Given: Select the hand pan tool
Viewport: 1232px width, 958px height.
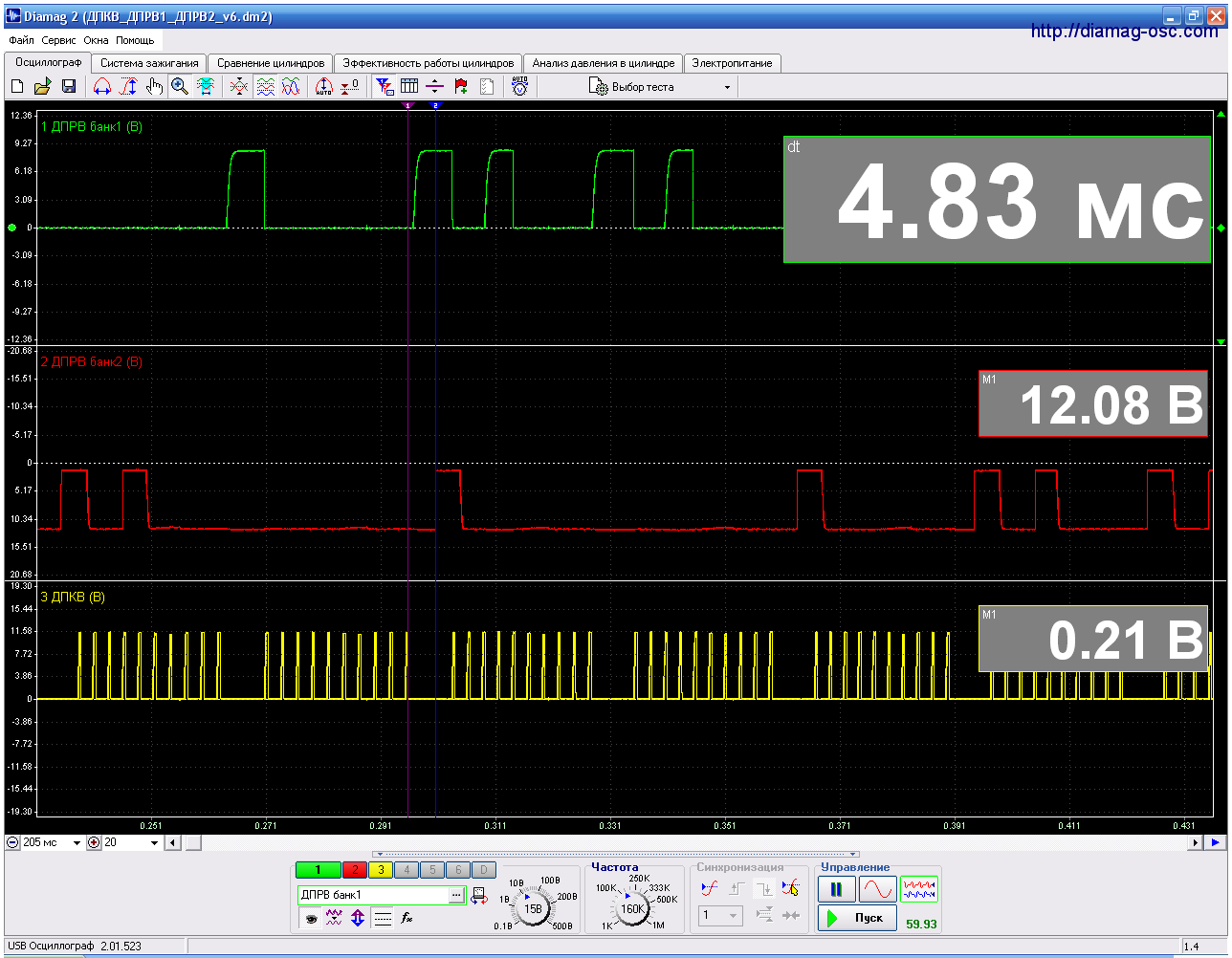Looking at the screenshot, I should click(x=154, y=87).
